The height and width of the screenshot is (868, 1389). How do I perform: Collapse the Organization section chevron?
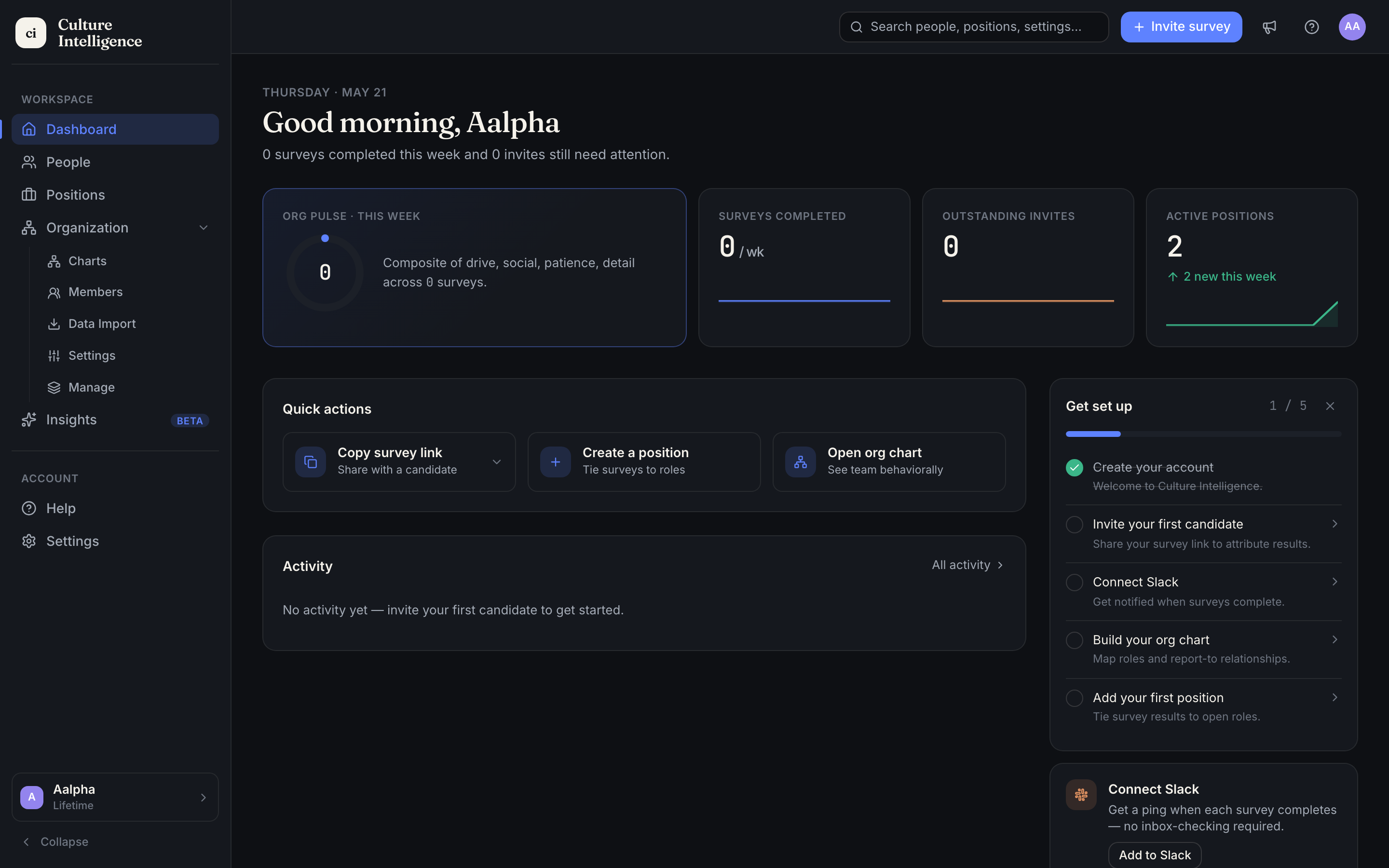[204, 228]
